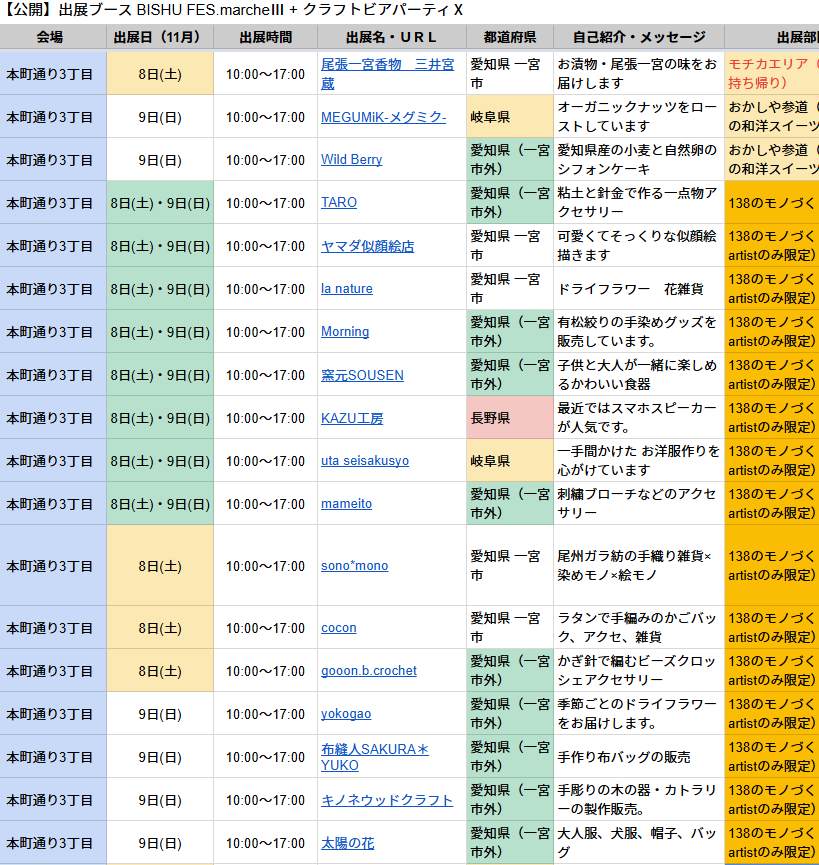Click the yokogao link
Viewport: 819px width, 865px height.
[346, 714]
